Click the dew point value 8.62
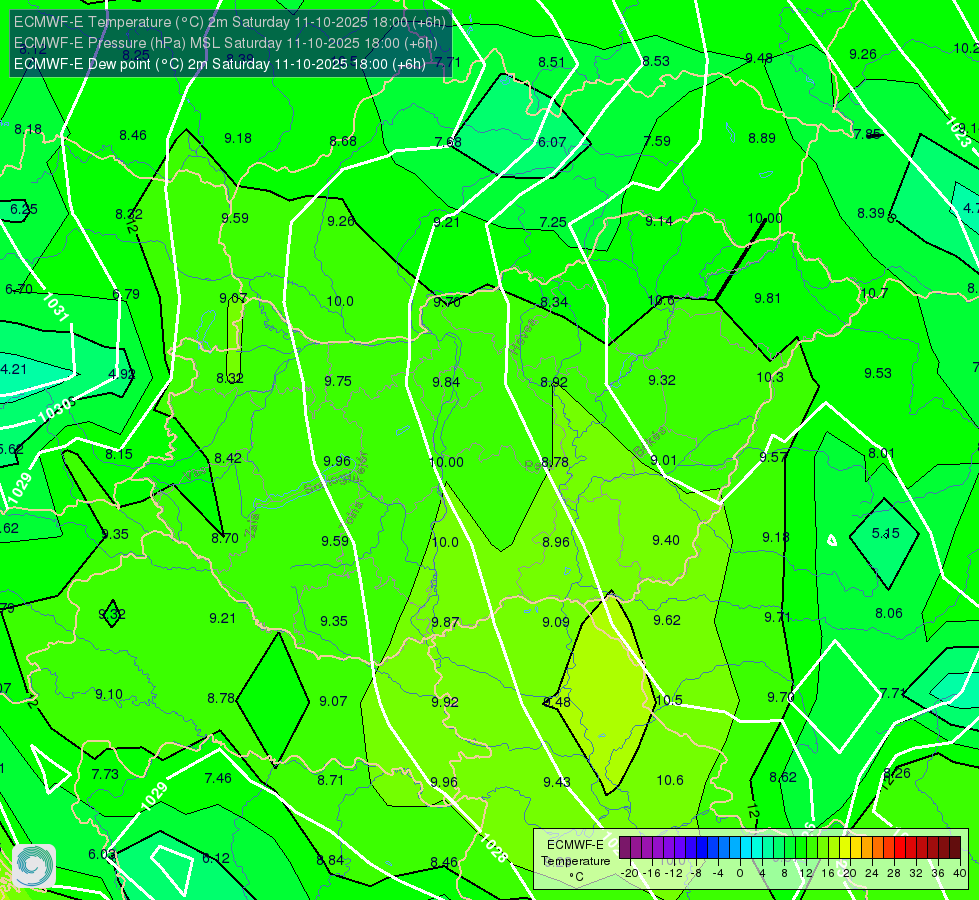The image size is (979, 900). click(x=783, y=778)
